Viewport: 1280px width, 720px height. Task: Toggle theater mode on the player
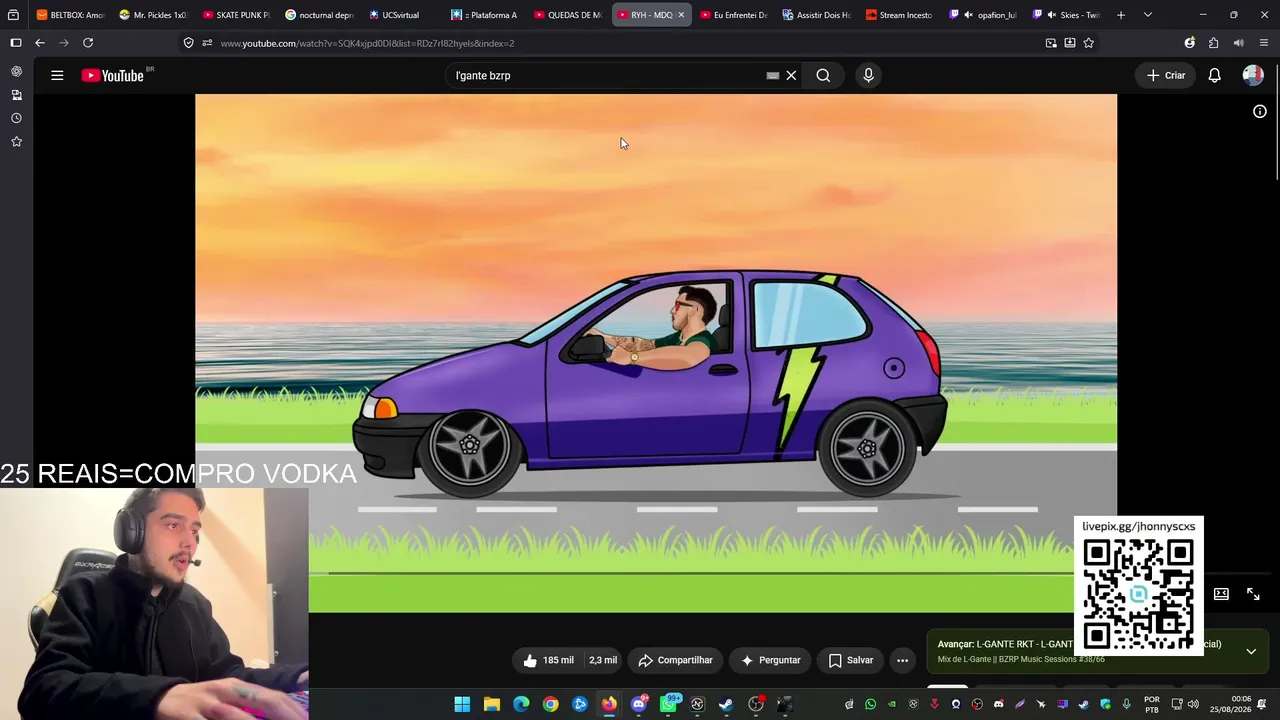1221,594
